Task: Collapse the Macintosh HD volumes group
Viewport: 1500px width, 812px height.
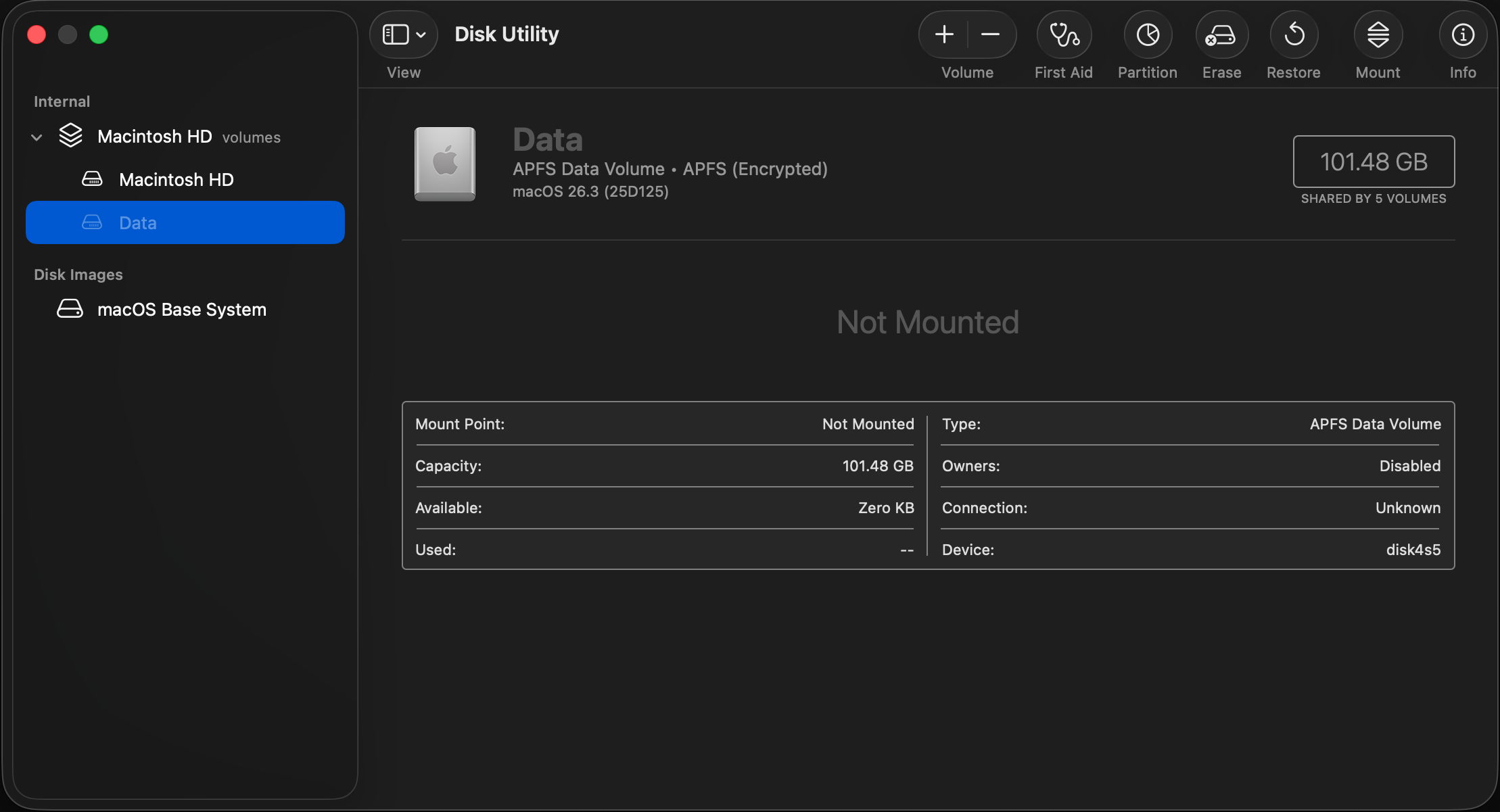Action: [x=37, y=137]
